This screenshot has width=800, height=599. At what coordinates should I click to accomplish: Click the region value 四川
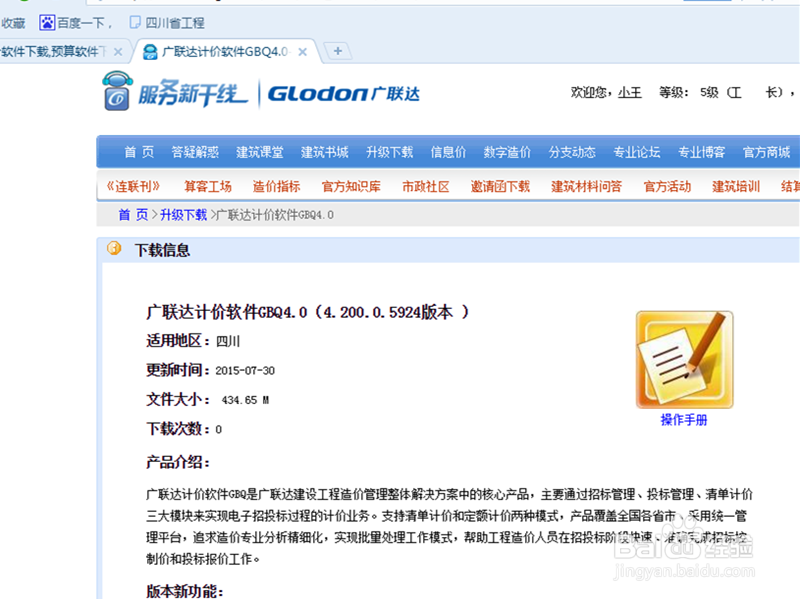tap(228, 341)
